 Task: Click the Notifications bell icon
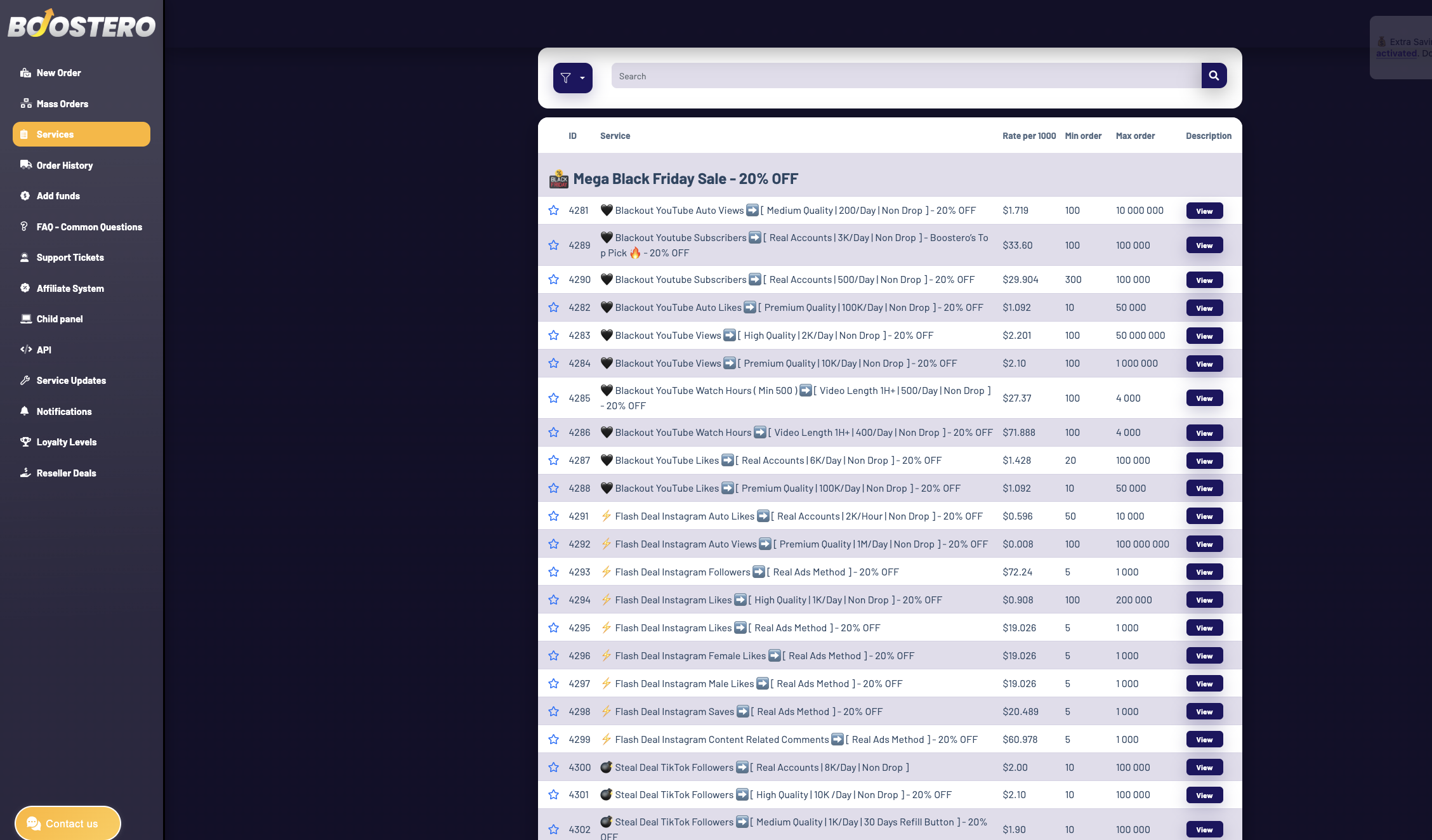[25, 411]
